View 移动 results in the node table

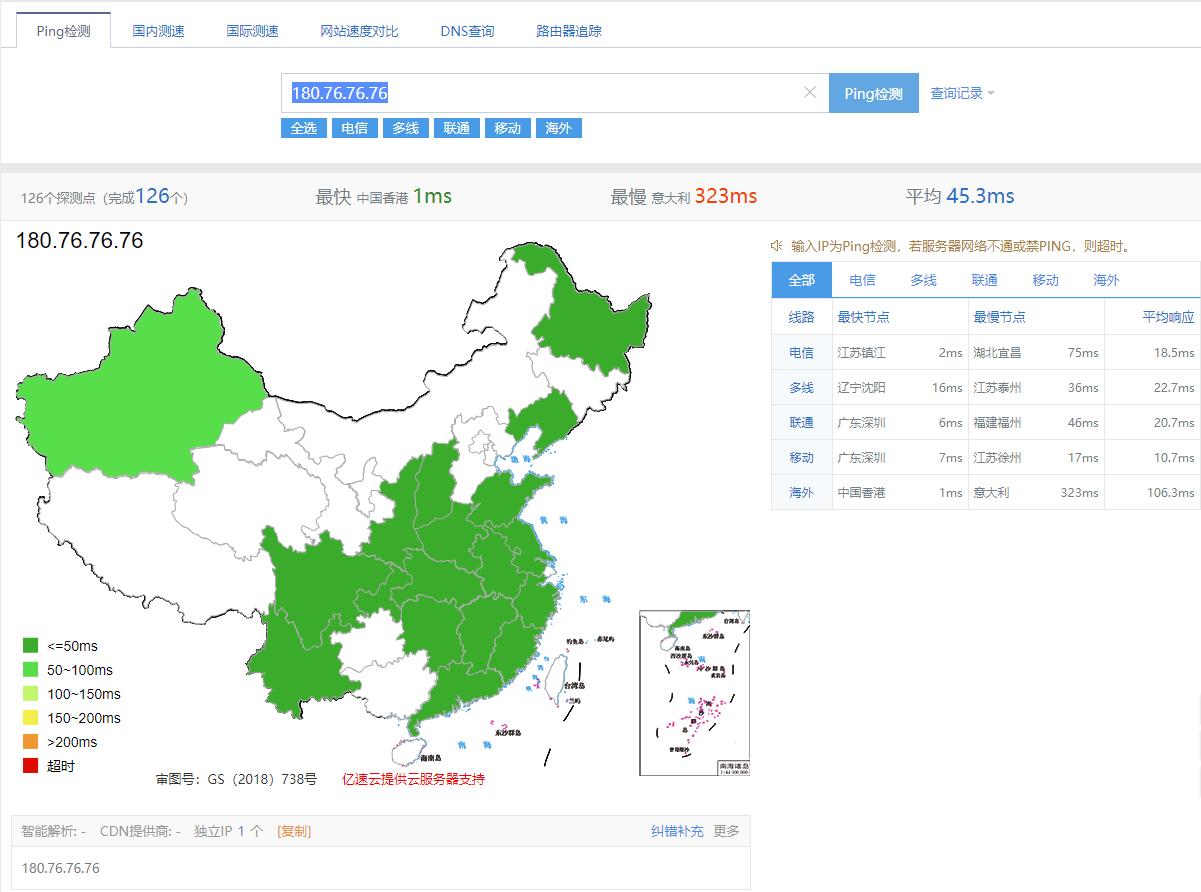pos(1044,280)
